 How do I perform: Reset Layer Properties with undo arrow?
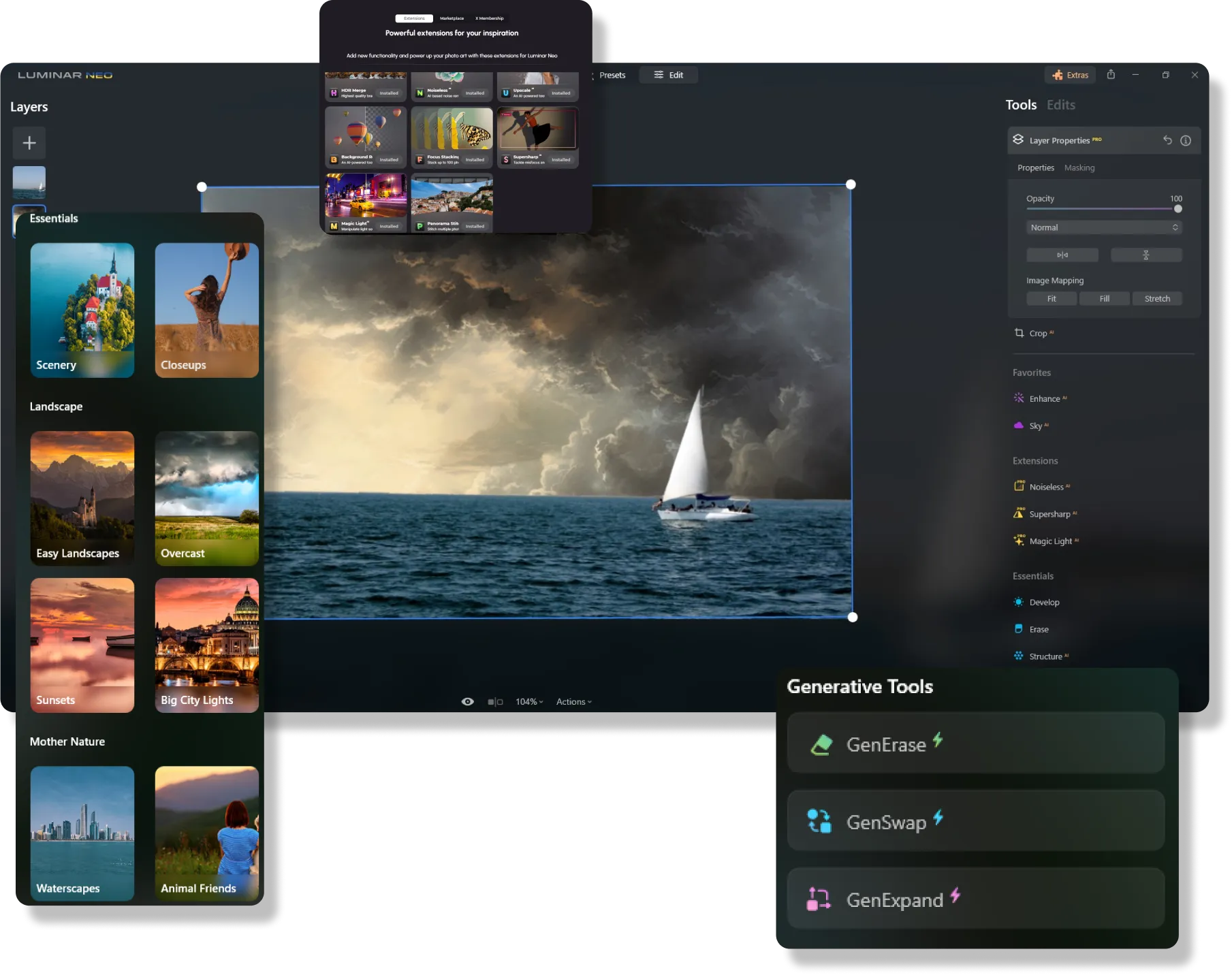[x=1167, y=140]
